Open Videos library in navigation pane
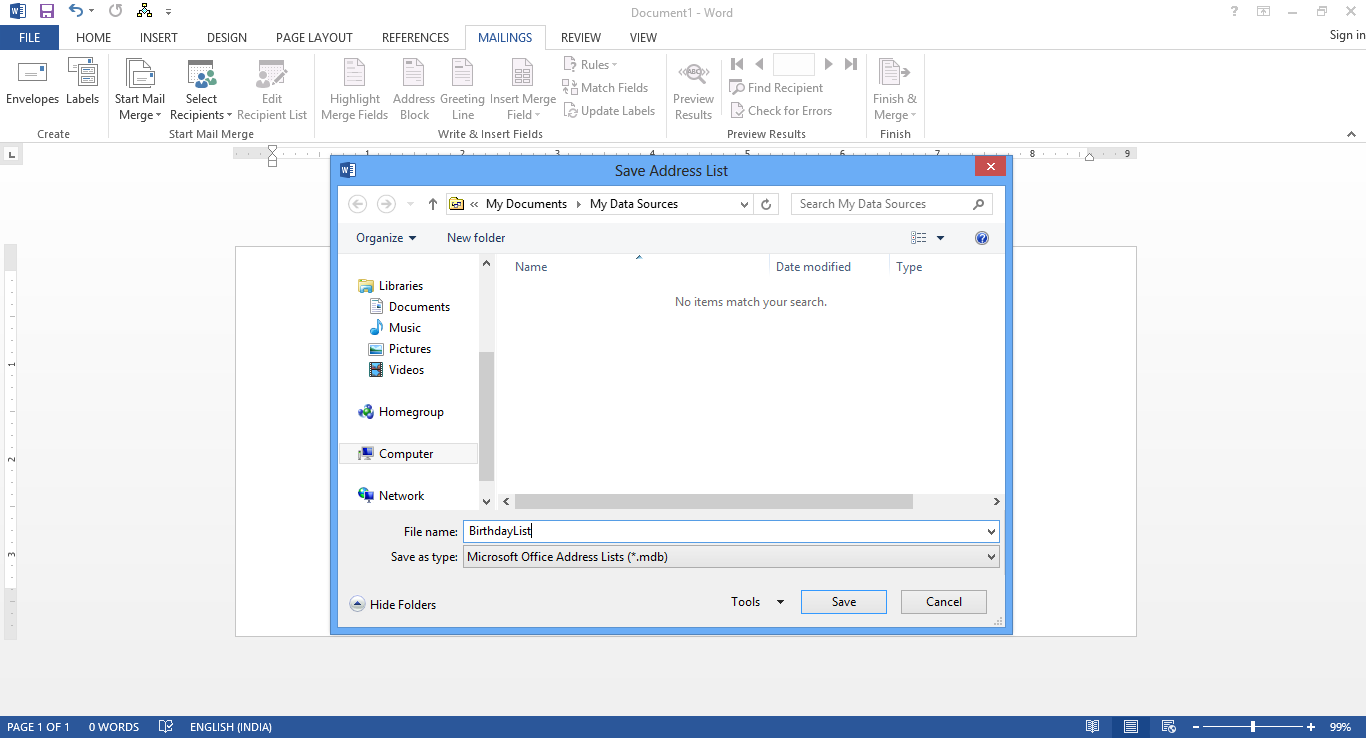Viewport: 1366px width, 738px height. pyautogui.click(x=397, y=370)
